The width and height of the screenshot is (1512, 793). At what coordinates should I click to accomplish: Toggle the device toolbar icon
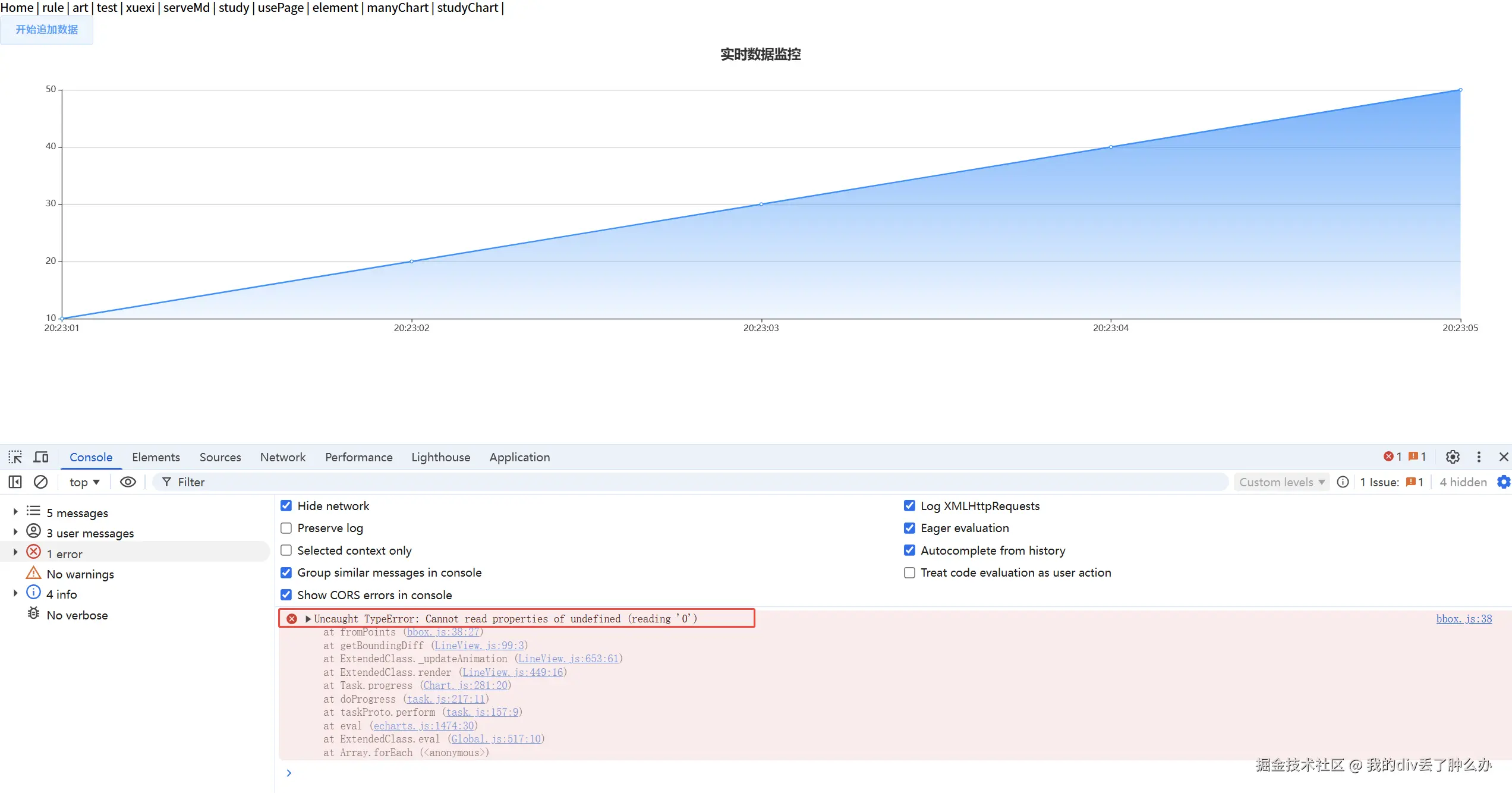(41, 457)
